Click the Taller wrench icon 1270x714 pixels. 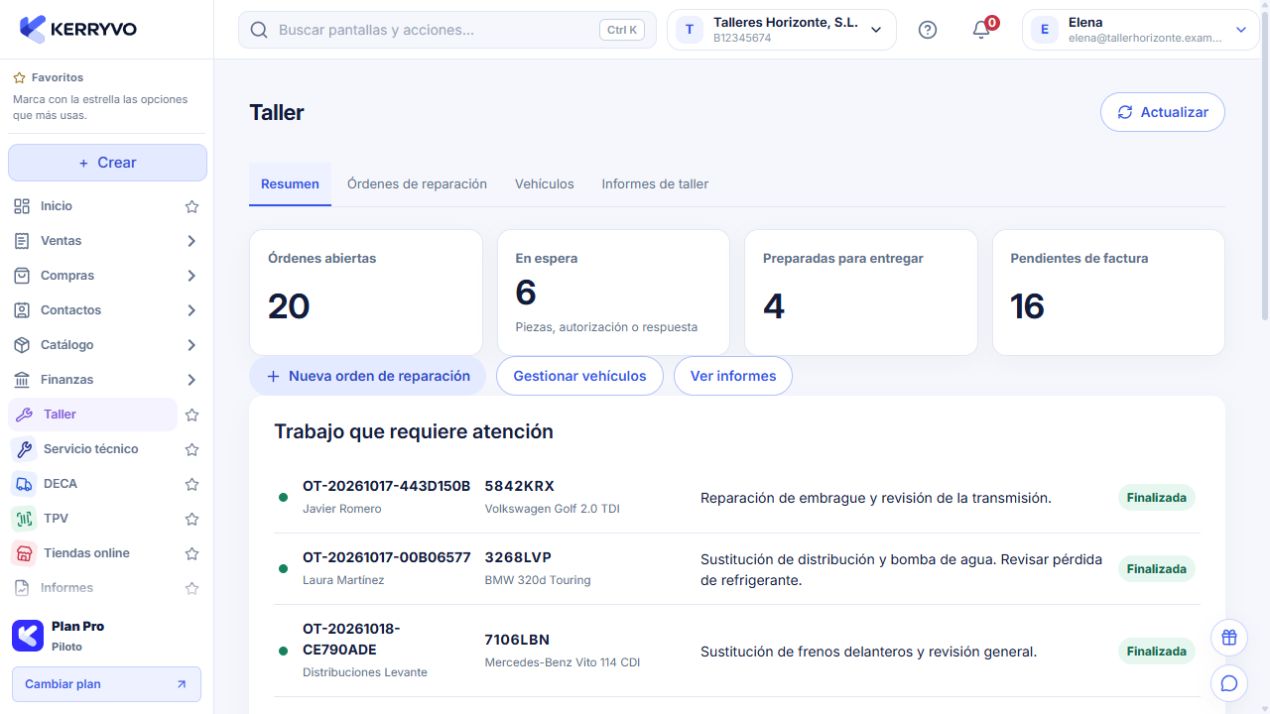coord(25,414)
